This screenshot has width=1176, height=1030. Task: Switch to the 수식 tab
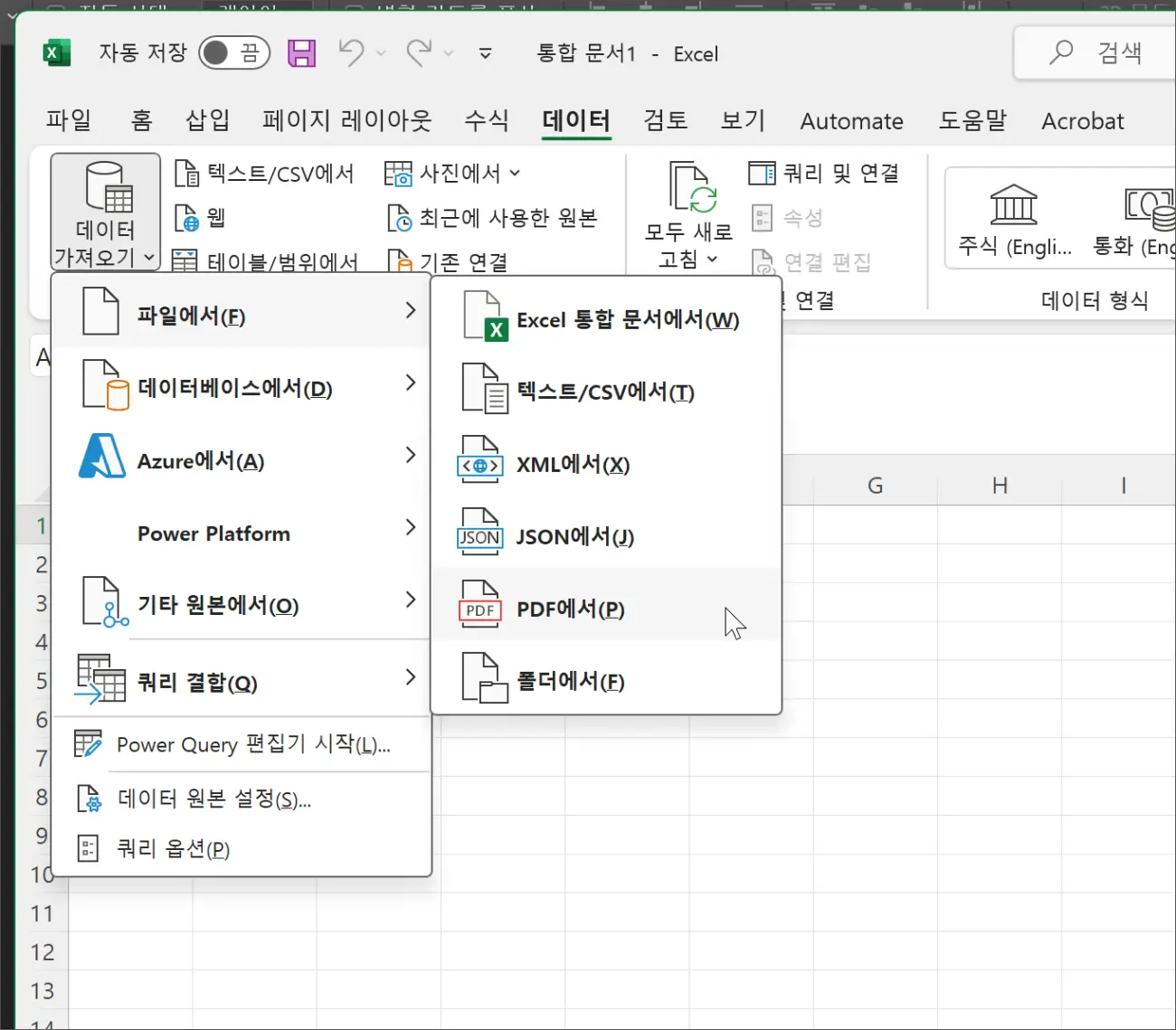(487, 120)
